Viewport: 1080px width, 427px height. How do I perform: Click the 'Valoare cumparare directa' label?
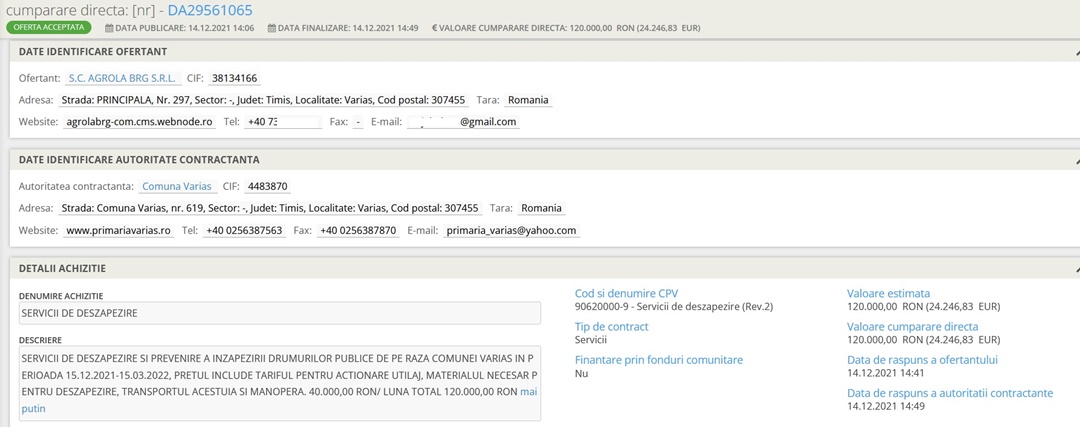coord(913,326)
